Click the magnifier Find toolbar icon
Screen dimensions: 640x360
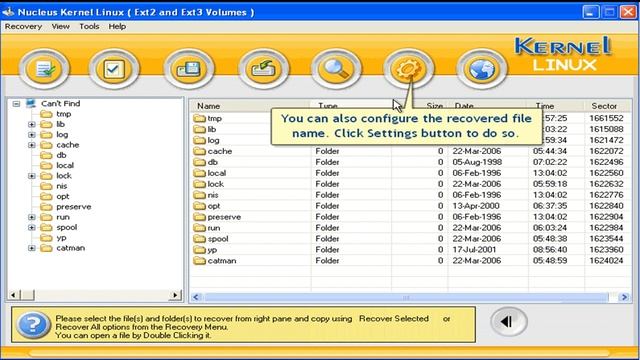point(336,69)
